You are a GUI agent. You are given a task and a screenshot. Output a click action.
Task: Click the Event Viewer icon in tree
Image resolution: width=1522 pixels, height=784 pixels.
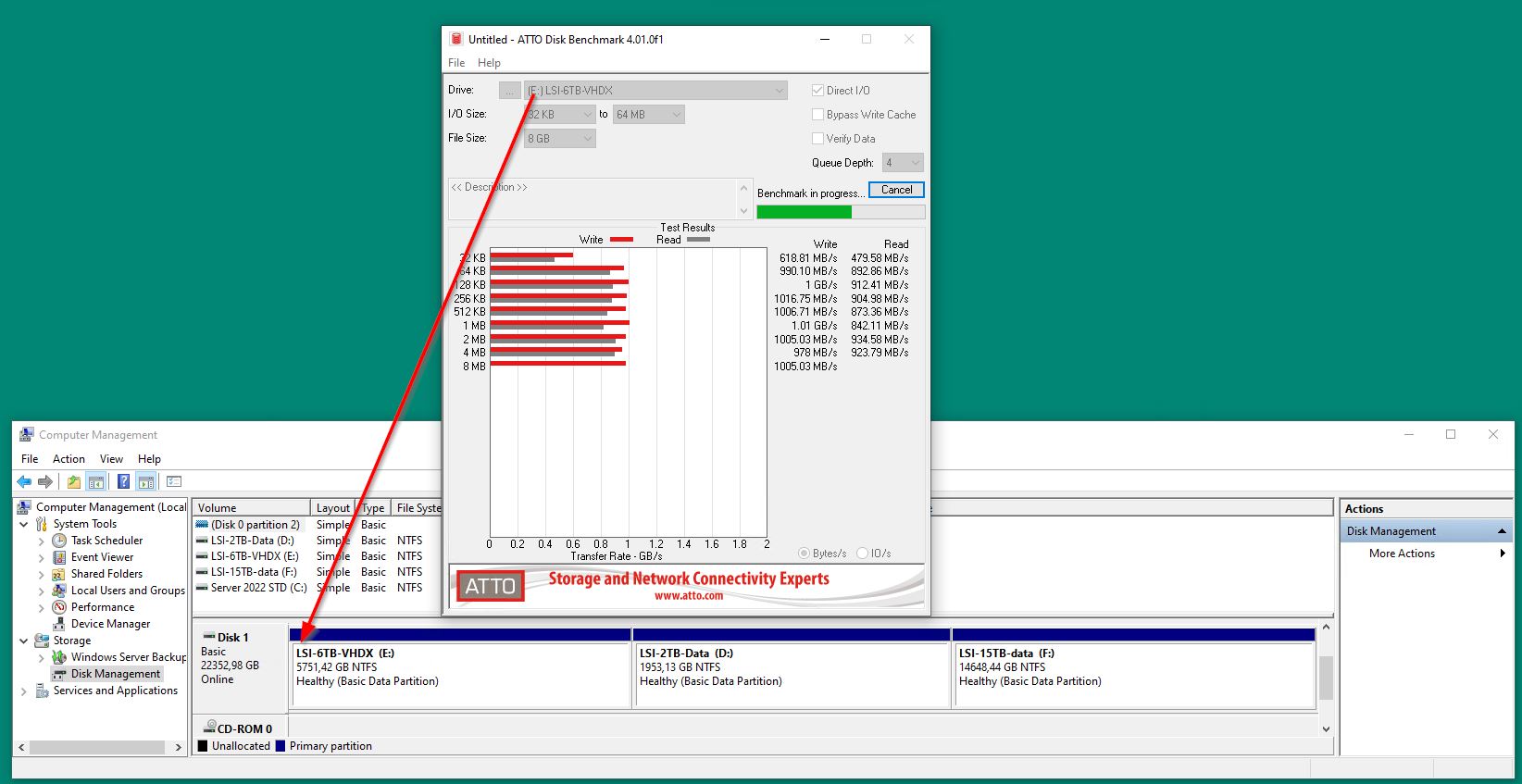[59, 557]
